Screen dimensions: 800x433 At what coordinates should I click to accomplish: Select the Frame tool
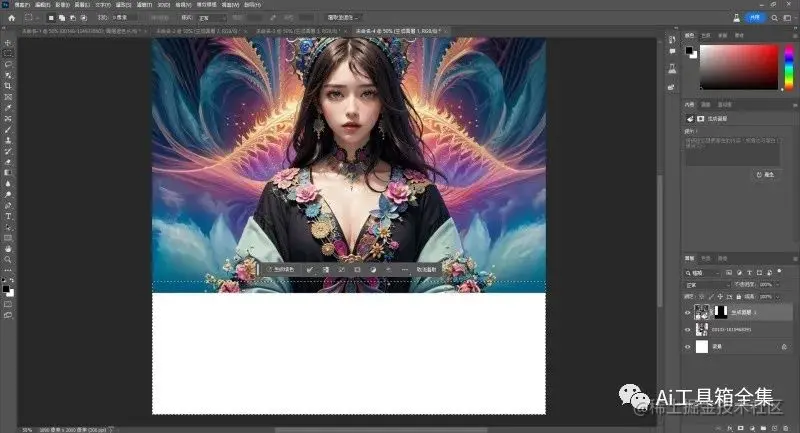click(8, 97)
